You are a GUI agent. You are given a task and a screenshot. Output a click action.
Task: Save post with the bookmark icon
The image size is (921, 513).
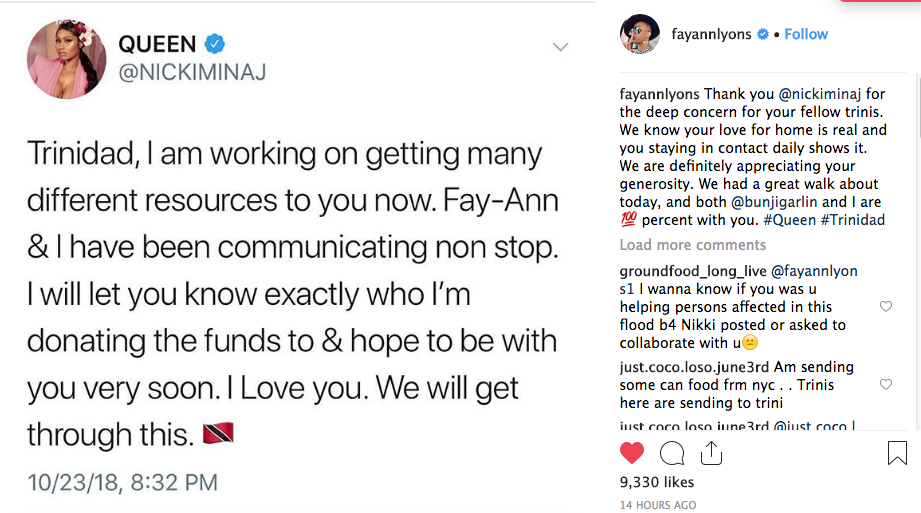(897, 454)
